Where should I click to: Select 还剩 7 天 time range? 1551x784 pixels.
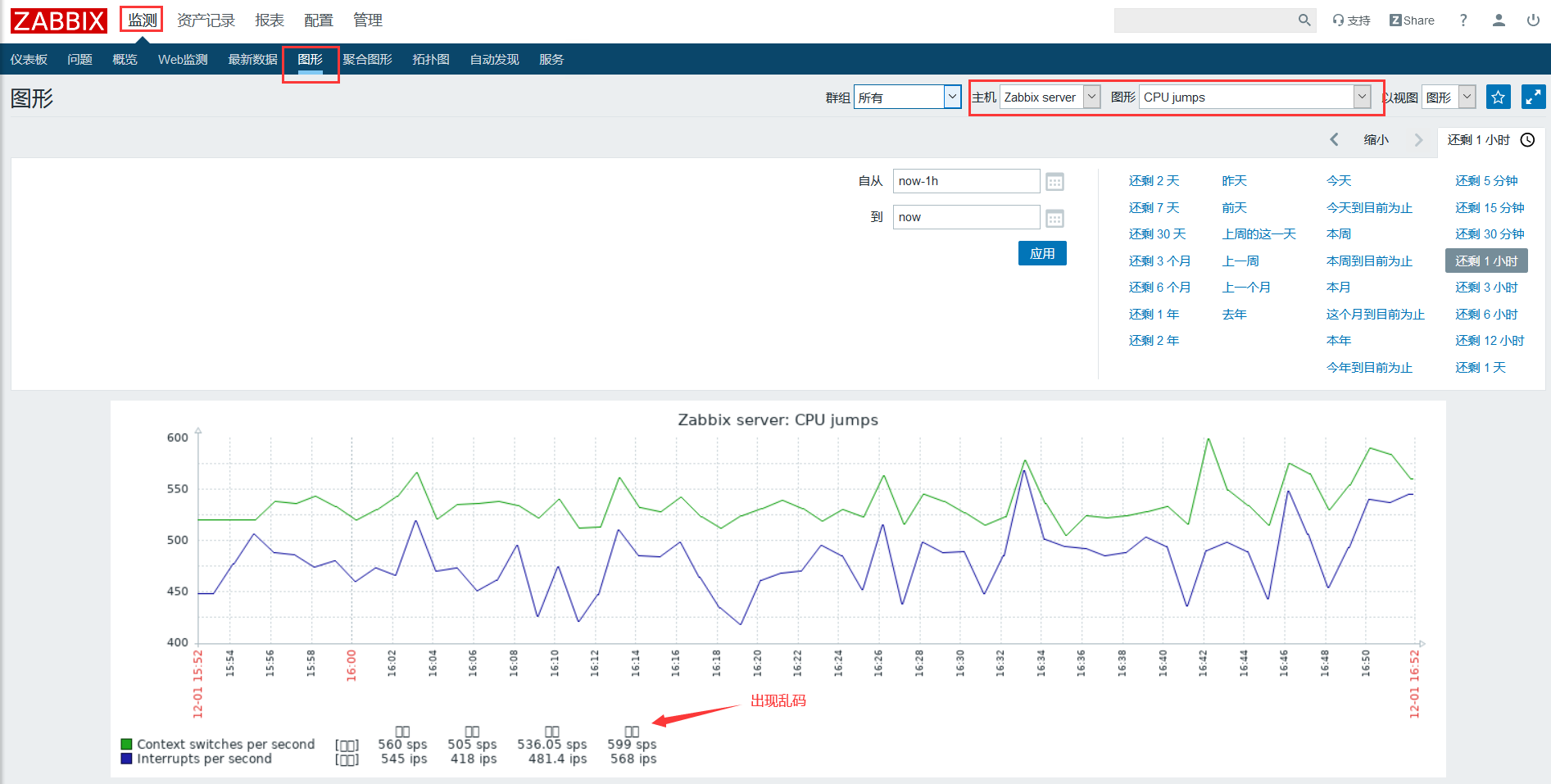[x=1154, y=208]
